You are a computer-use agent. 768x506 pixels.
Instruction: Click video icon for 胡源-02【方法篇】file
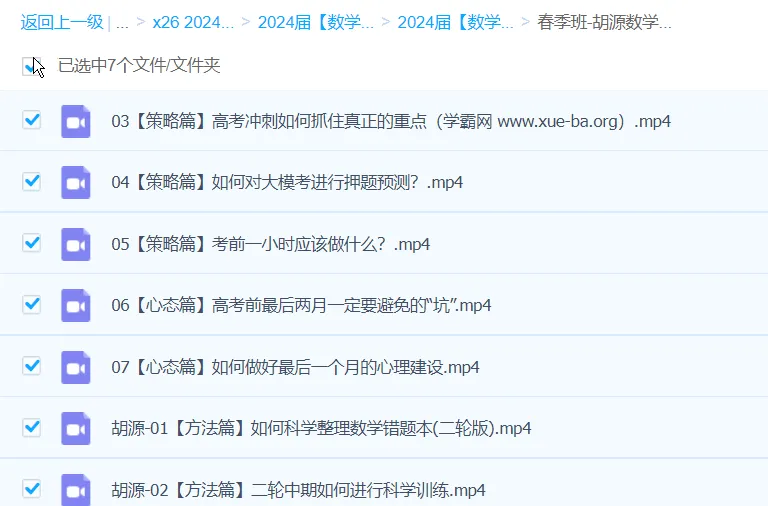point(76,489)
